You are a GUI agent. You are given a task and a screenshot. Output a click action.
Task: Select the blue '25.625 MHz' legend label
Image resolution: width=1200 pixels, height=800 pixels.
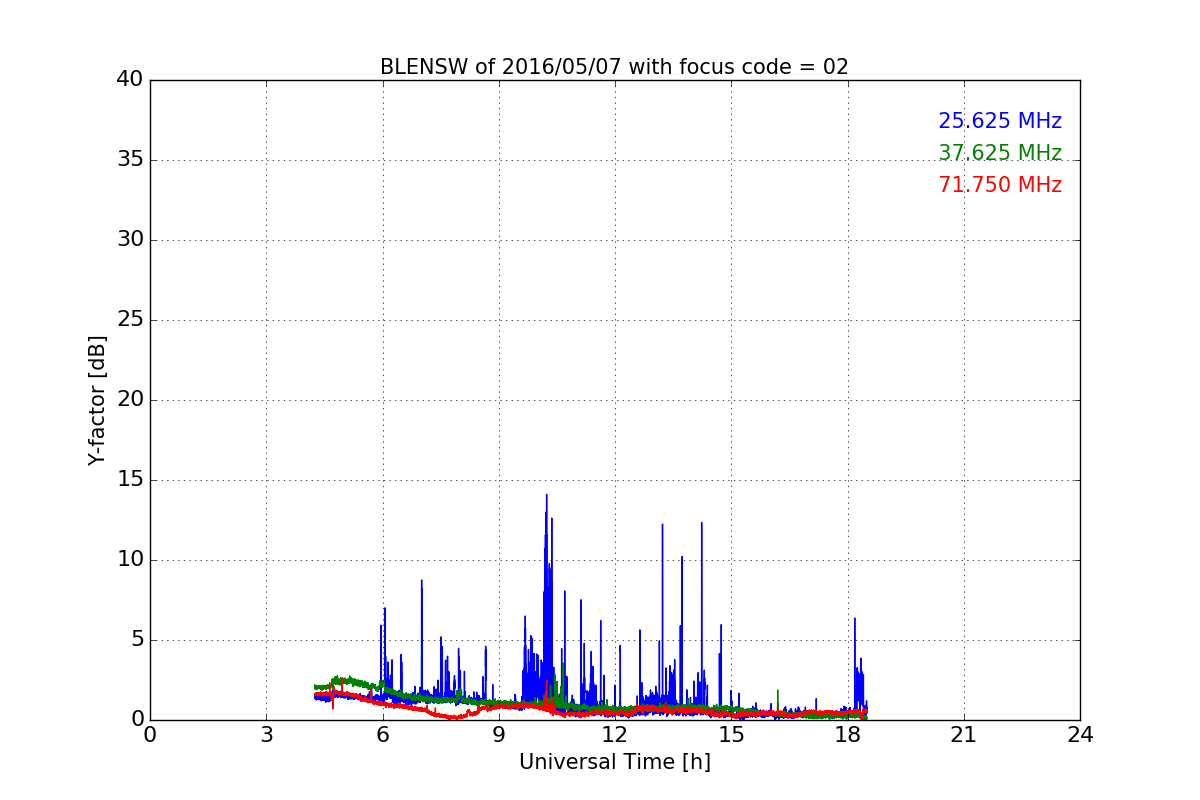coord(1000,121)
